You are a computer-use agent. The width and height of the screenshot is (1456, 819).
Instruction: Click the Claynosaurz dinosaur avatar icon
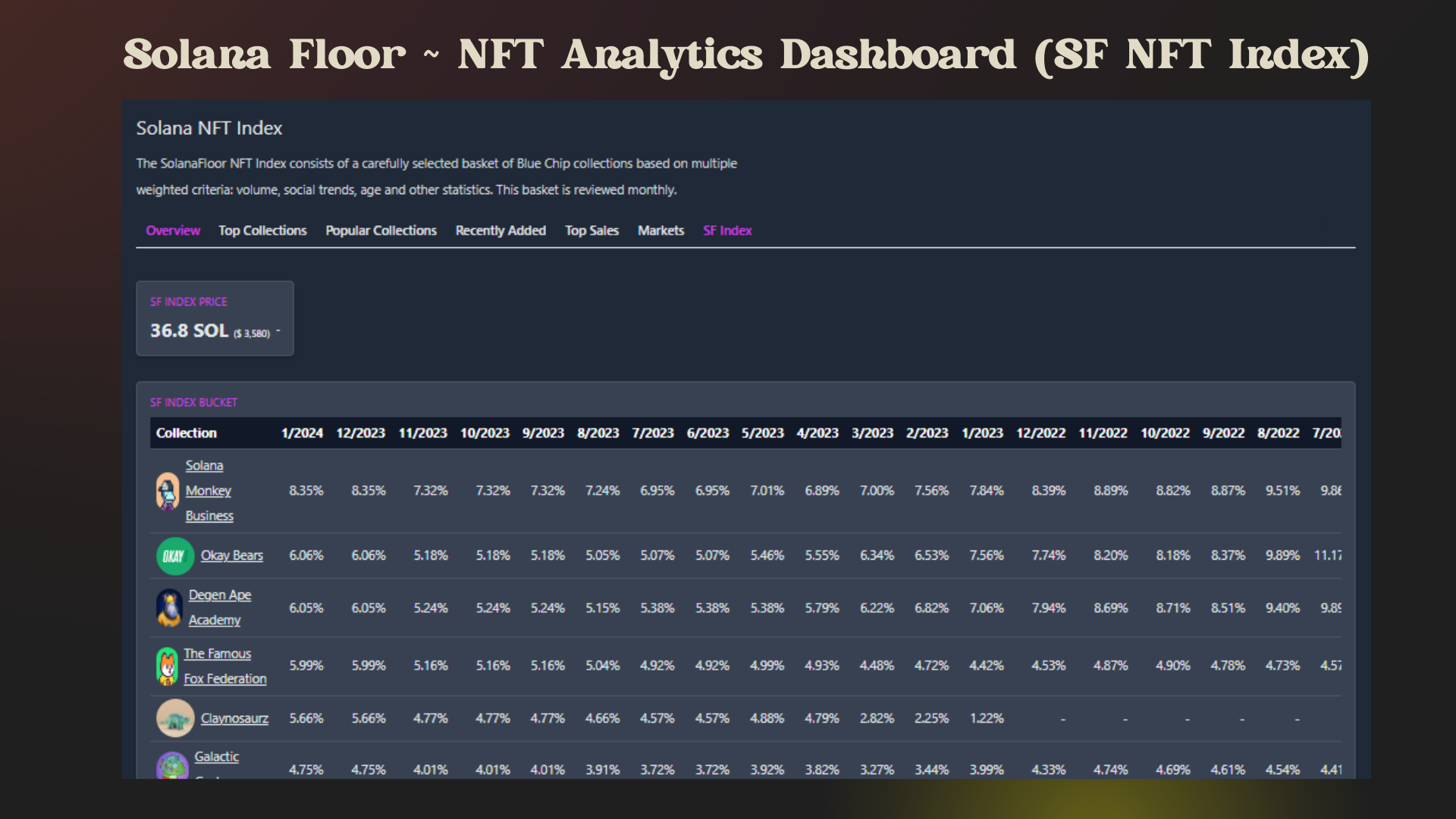175,718
